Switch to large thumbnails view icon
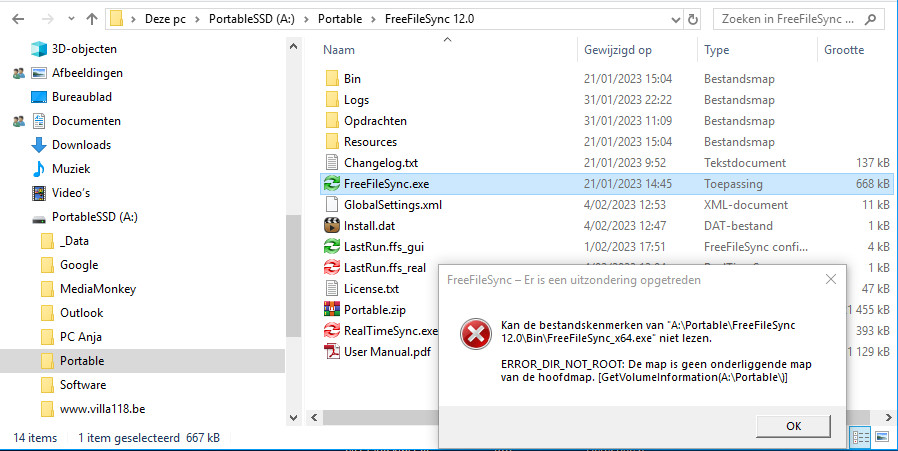Image resolution: width=898 pixels, height=451 pixels. pos(882,438)
